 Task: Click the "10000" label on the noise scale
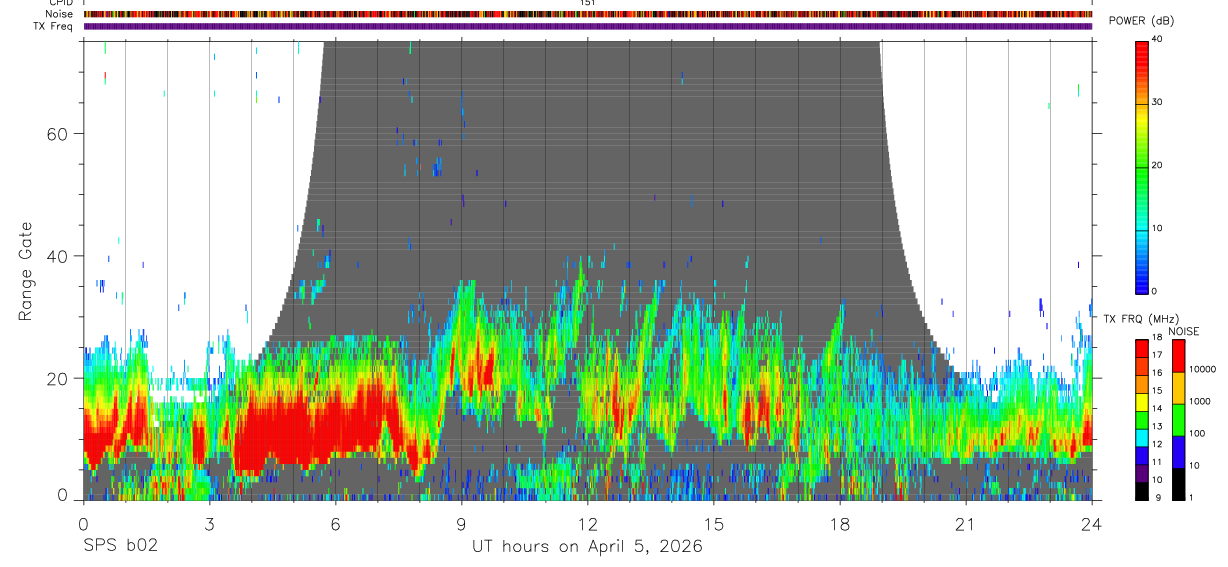pyautogui.click(x=1202, y=370)
